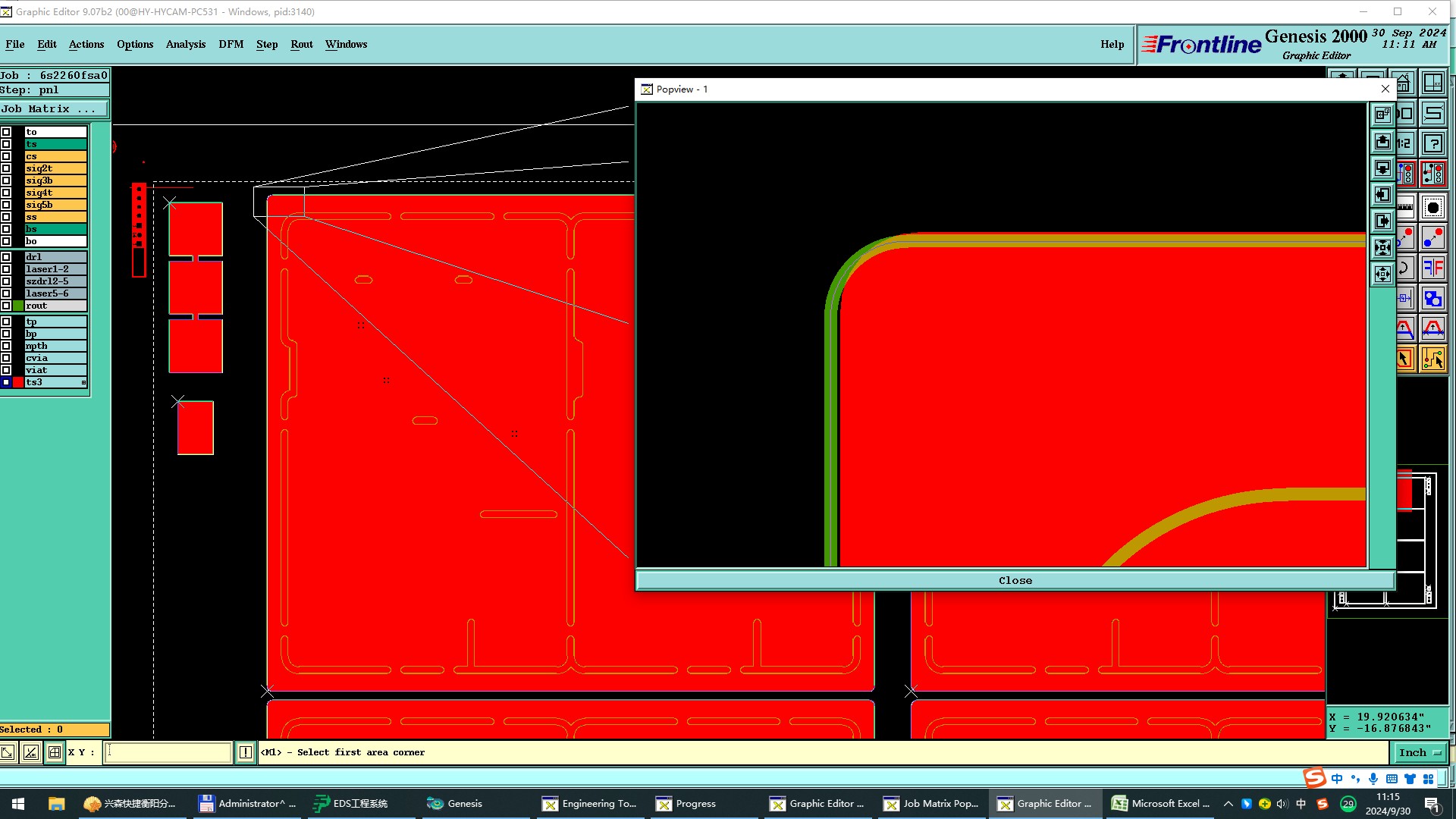Open the Help menu
This screenshot has width=1456, height=819.
click(x=1112, y=44)
